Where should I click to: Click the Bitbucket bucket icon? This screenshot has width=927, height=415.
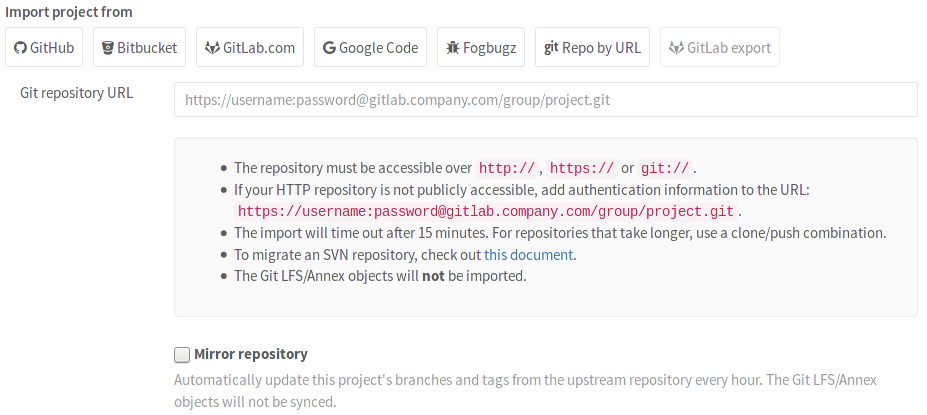[x=108, y=48]
